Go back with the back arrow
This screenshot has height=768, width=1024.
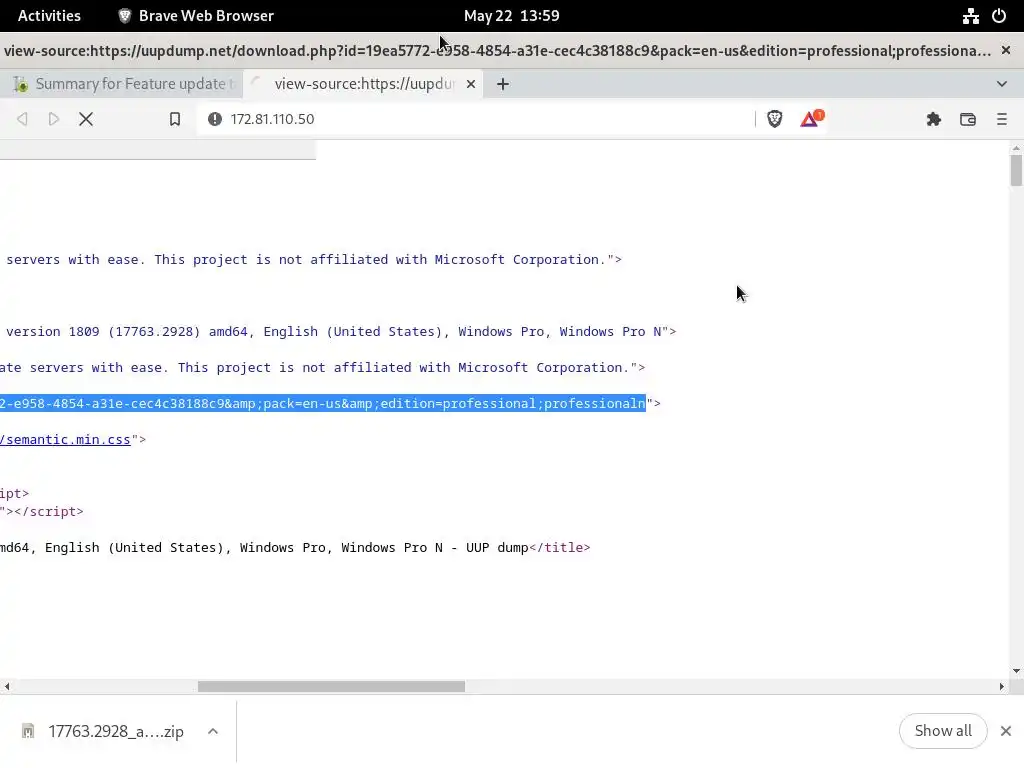point(22,119)
